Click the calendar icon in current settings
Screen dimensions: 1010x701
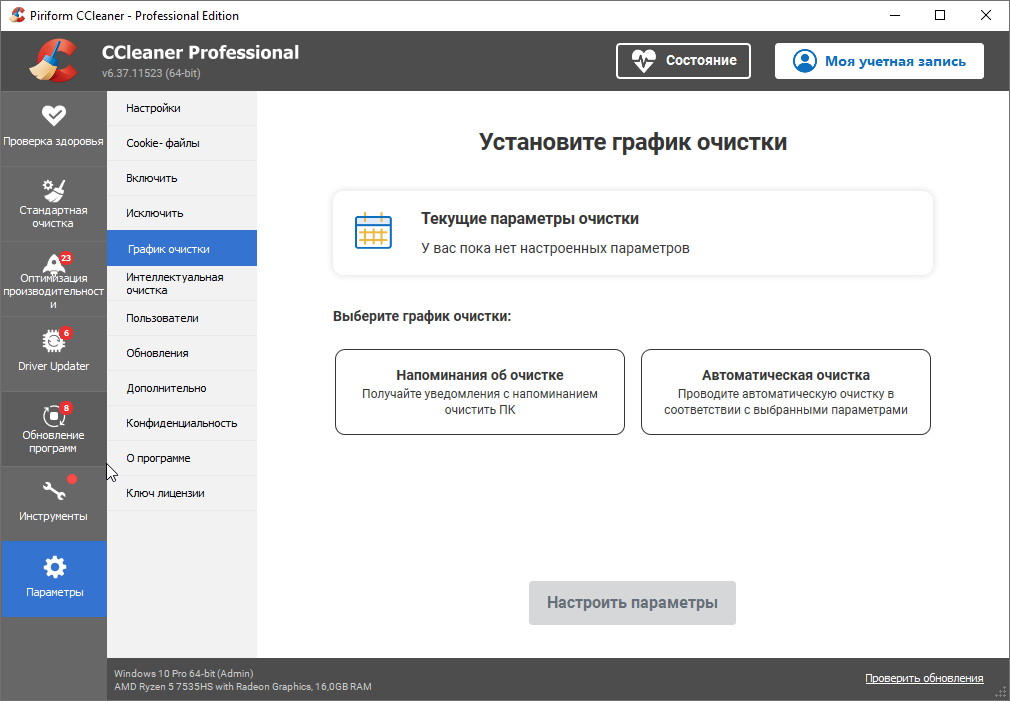coord(373,230)
